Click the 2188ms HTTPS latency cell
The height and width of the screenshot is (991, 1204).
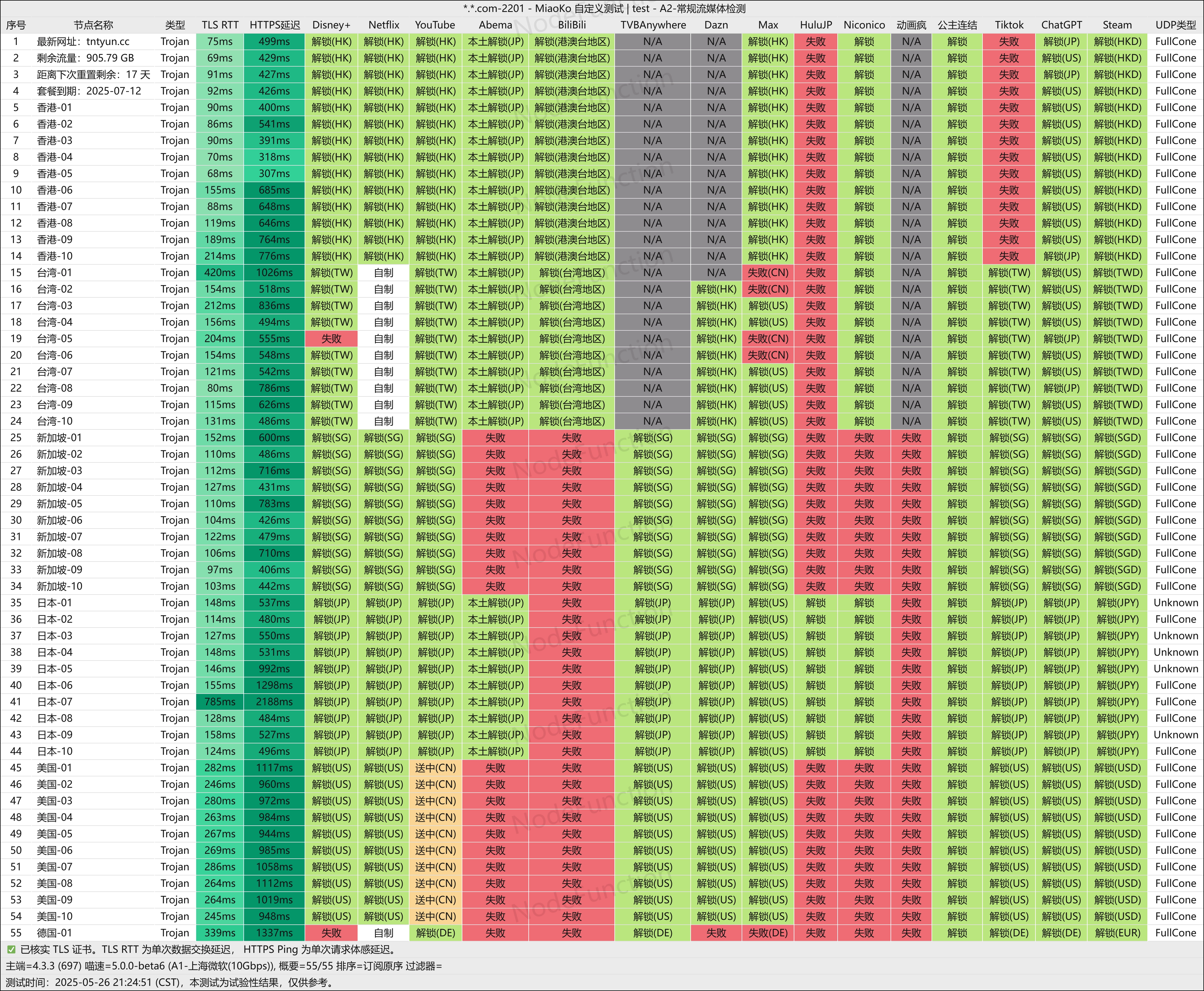pyautogui.click(x=275, y=702)
